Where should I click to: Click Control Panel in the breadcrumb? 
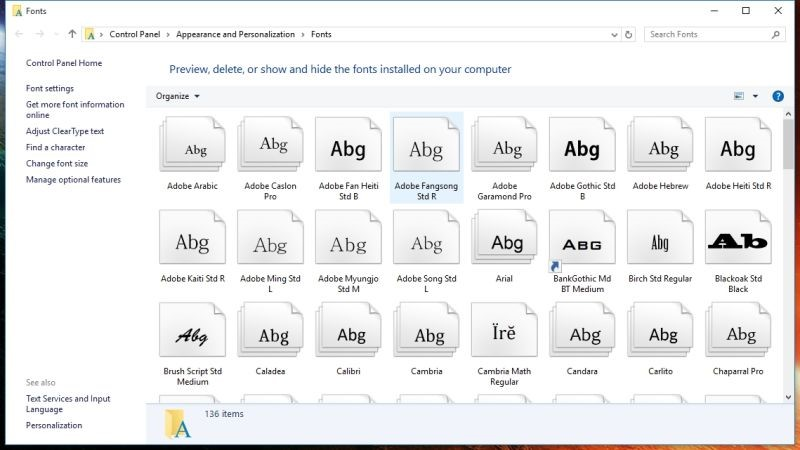point(135,34)
